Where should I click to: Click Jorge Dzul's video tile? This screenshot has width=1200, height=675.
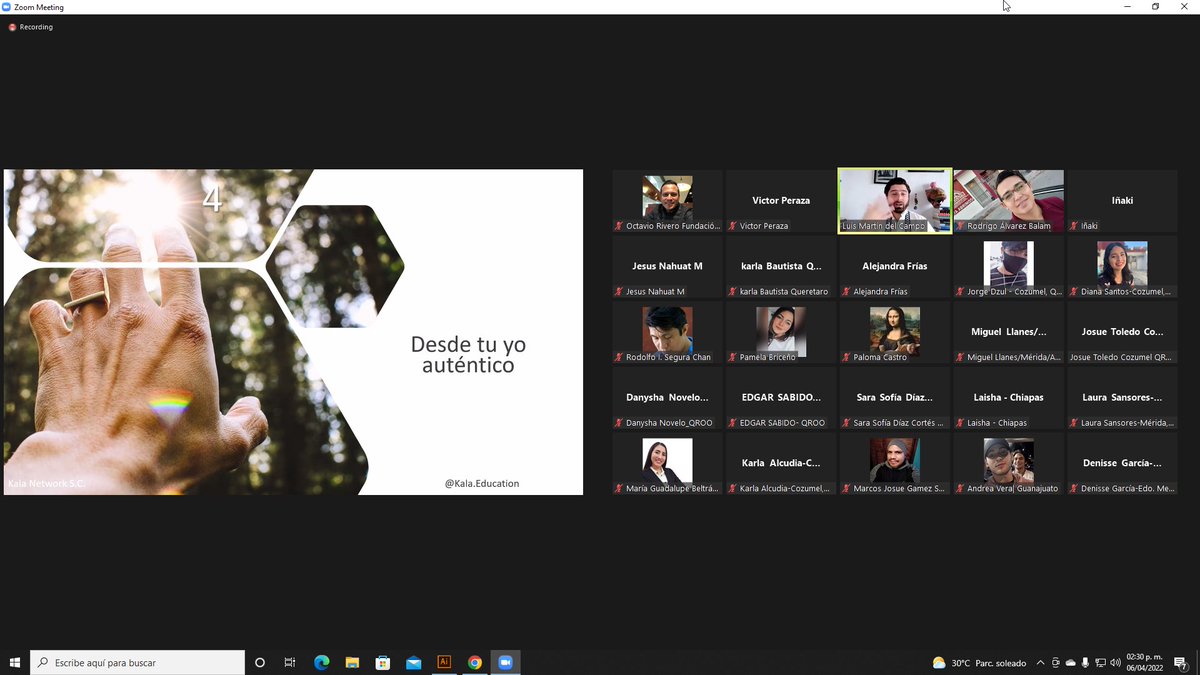1008,267
